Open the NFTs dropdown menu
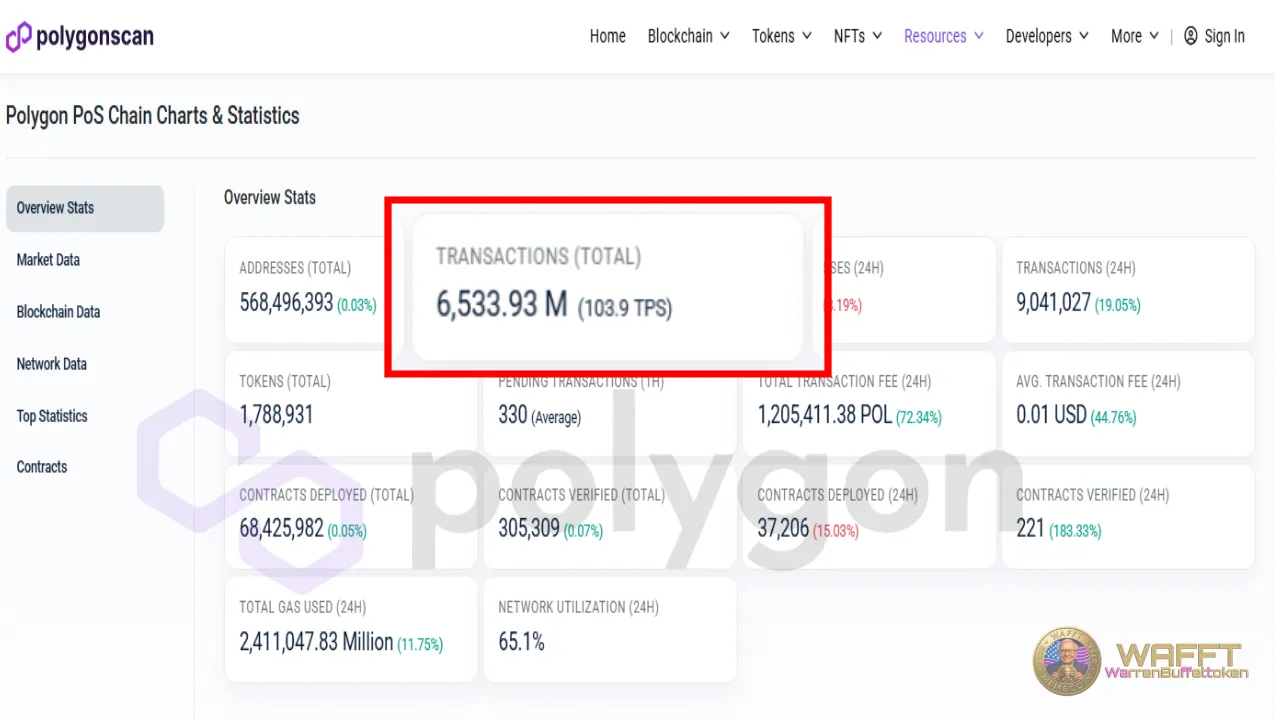Screen dimensions: 1280x720 tap(857, 36)
